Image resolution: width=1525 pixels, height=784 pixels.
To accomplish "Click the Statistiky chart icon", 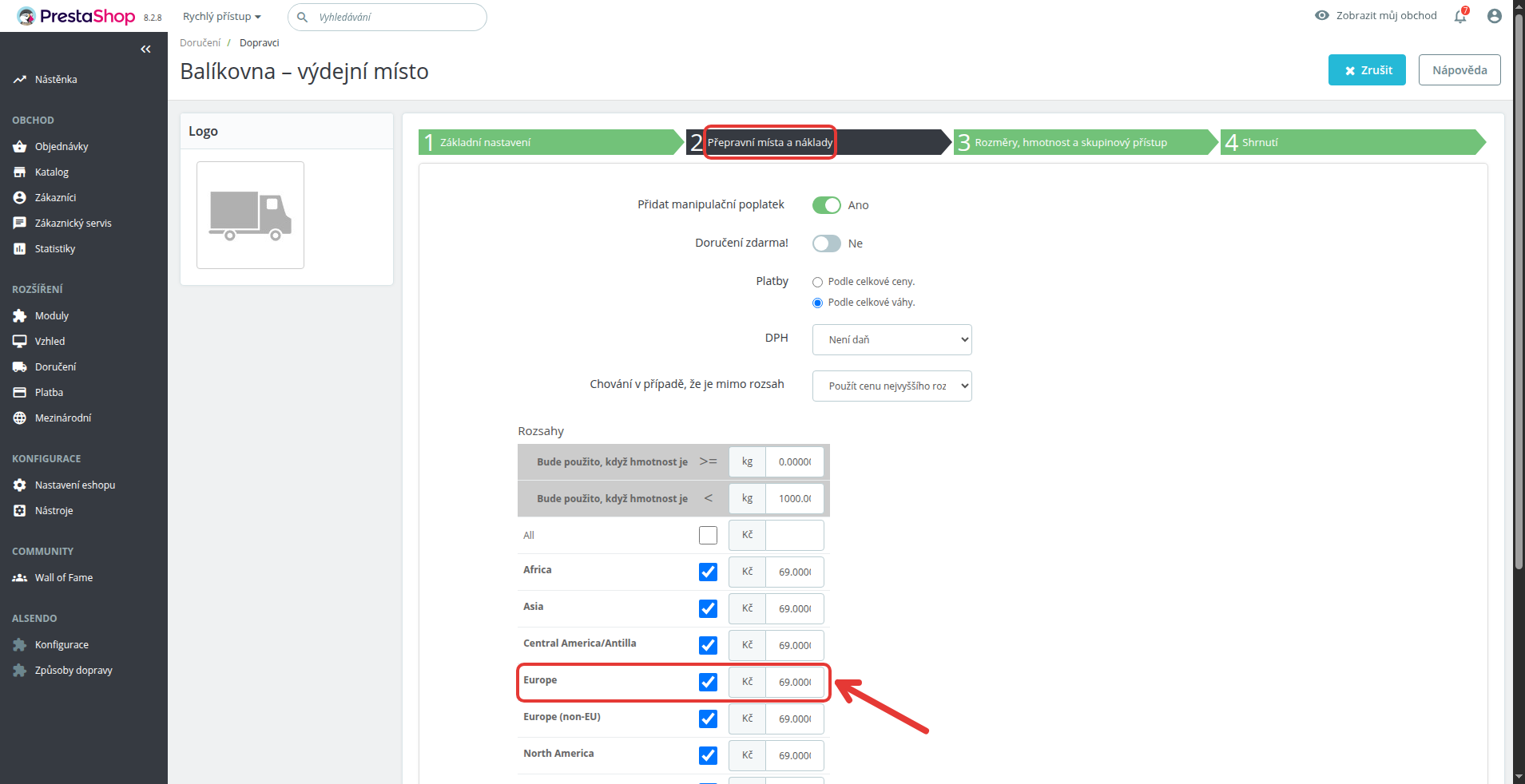I will 20,249.
